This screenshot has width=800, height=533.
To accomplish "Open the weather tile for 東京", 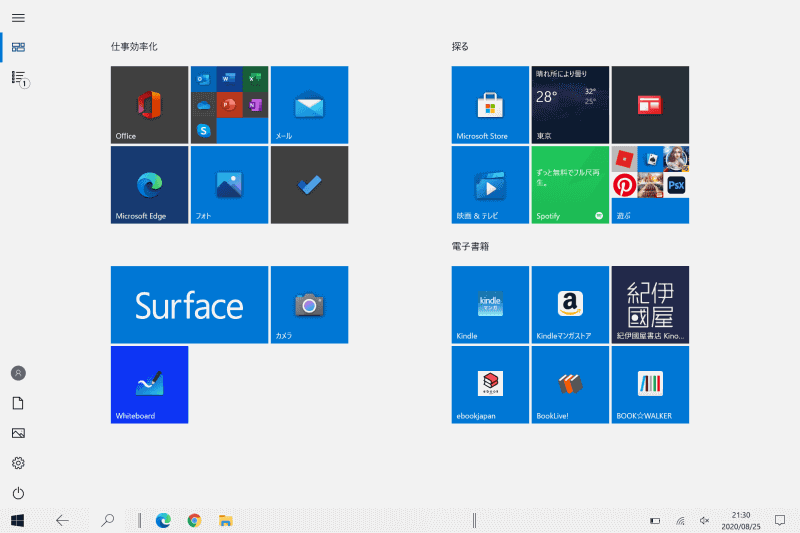I will [570, 105].
